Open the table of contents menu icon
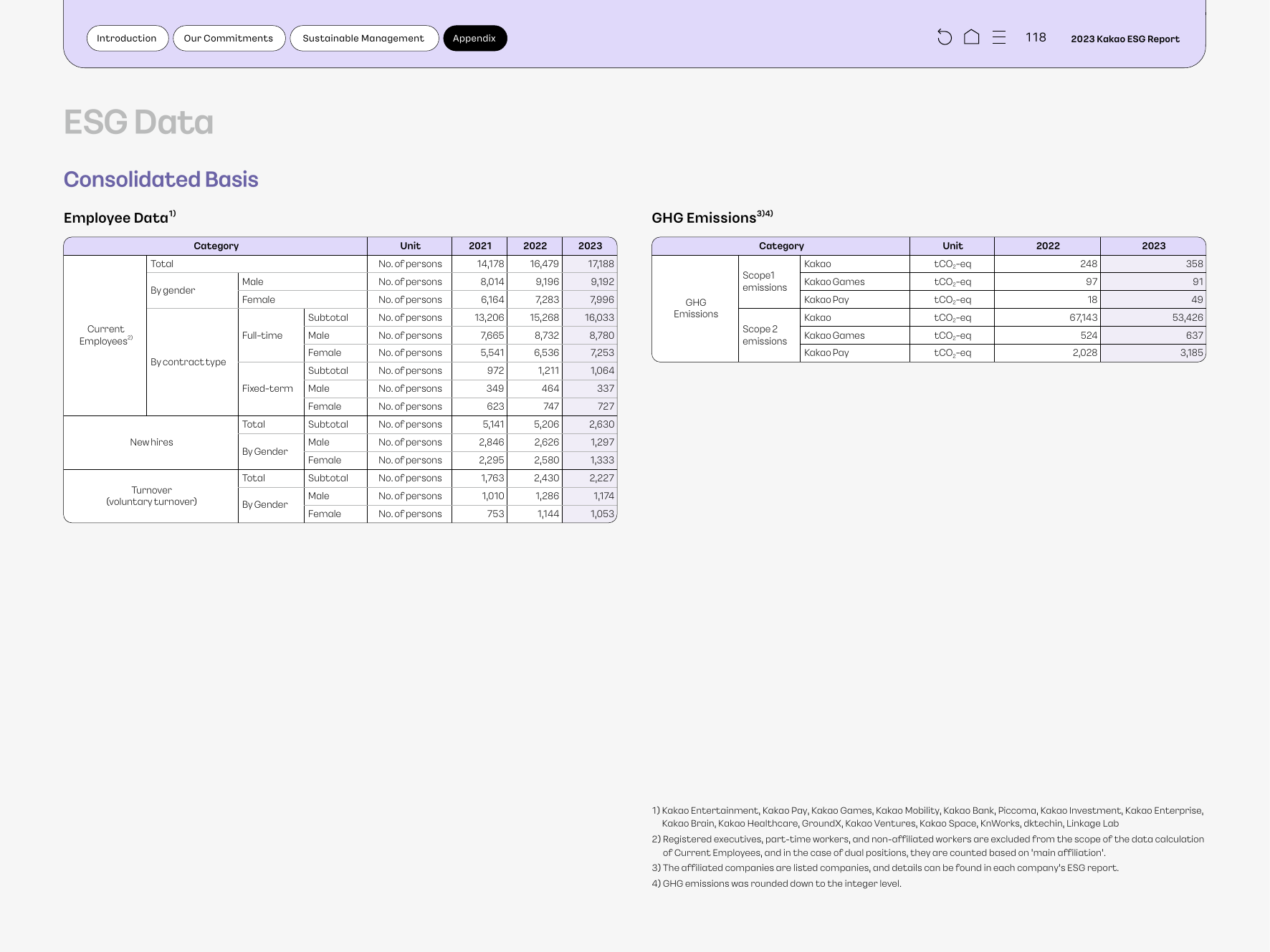This screenshot has height=952, width=1270. coord(999,38)
